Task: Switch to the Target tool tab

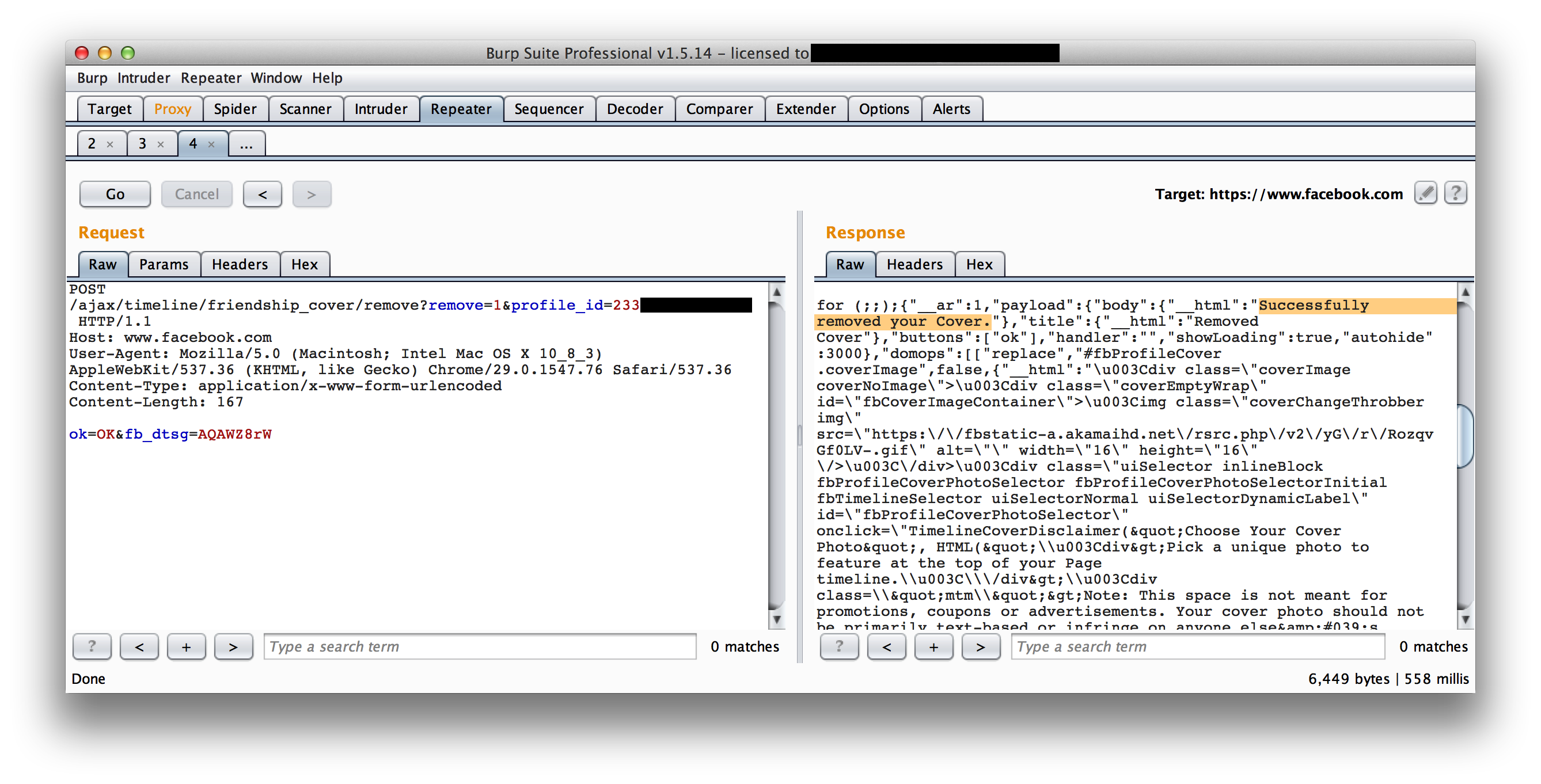Action: (x=109, y=109)
